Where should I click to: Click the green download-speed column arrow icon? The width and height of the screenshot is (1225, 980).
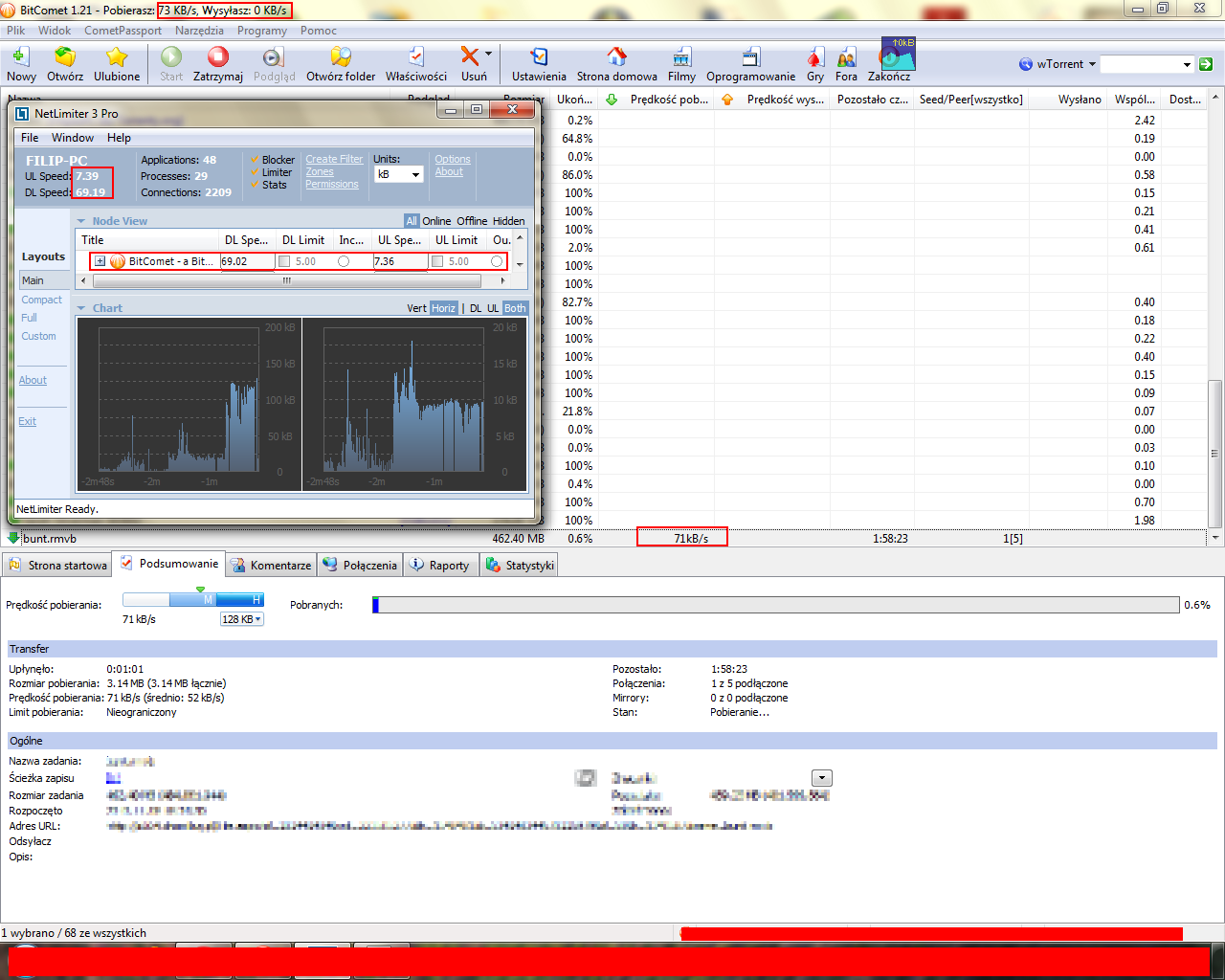612,100
